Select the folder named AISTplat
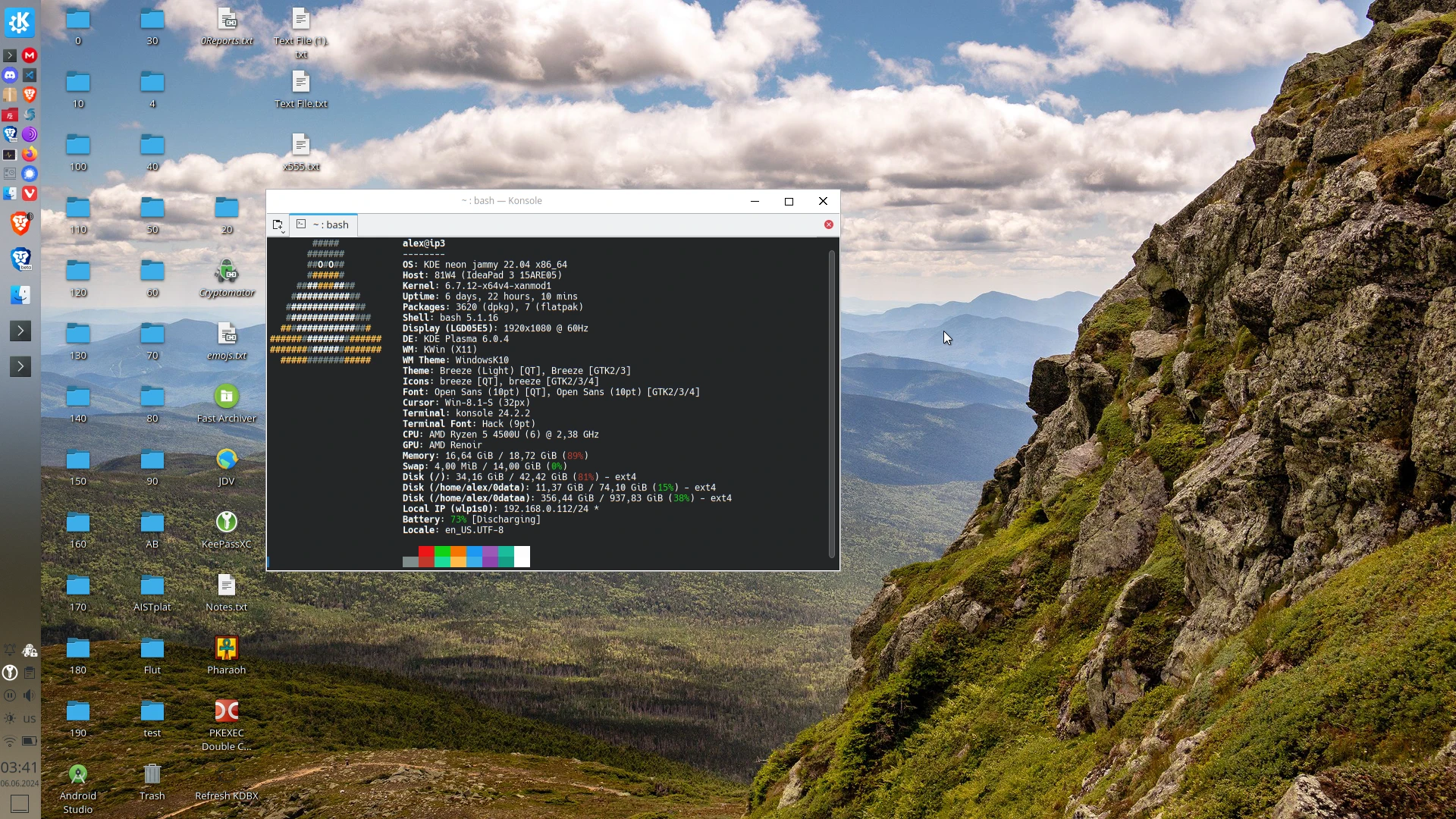 pos(152,592)
